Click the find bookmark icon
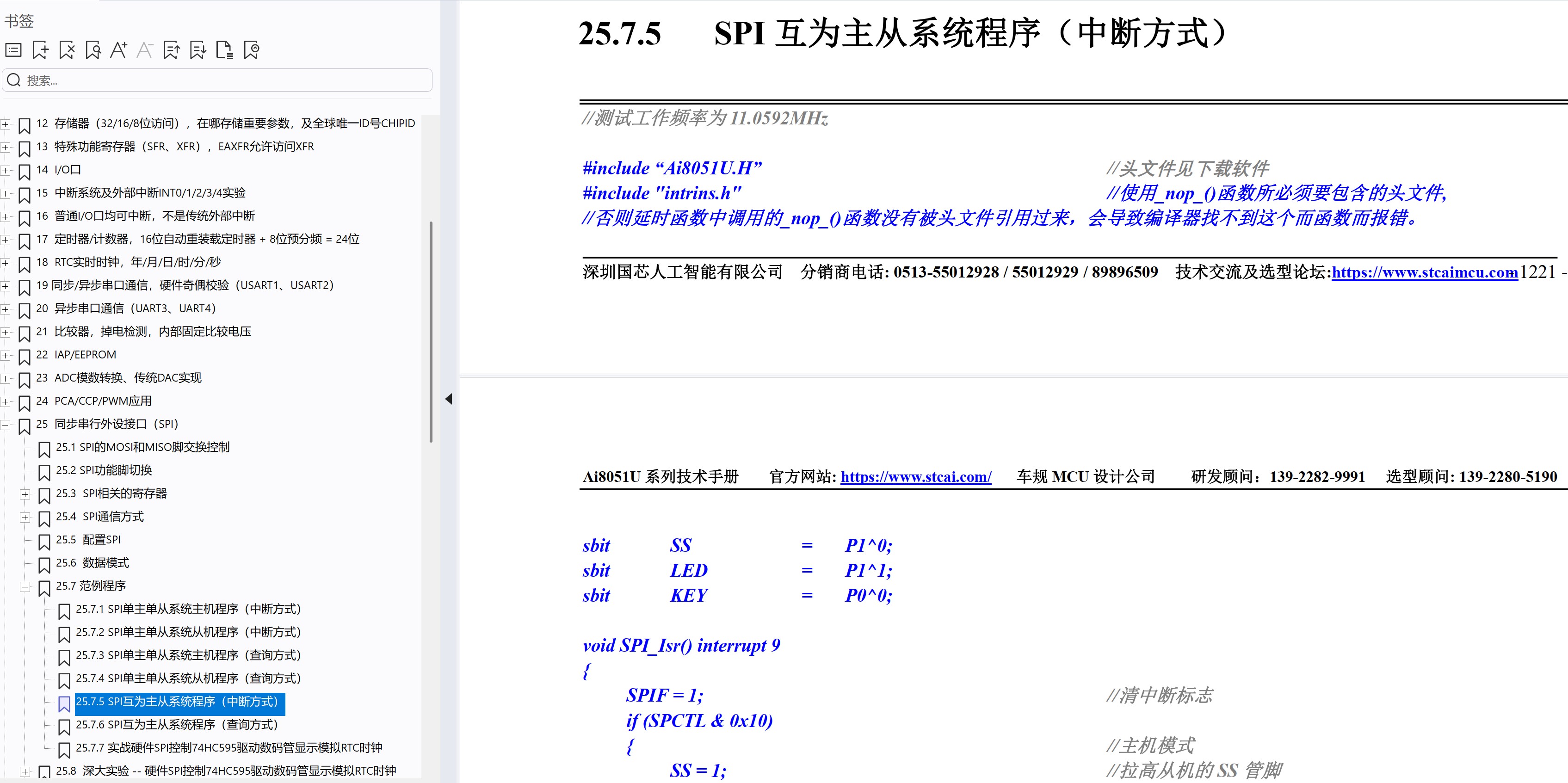The height and width of the screenshot is (783, 1568). coord(93,50)
